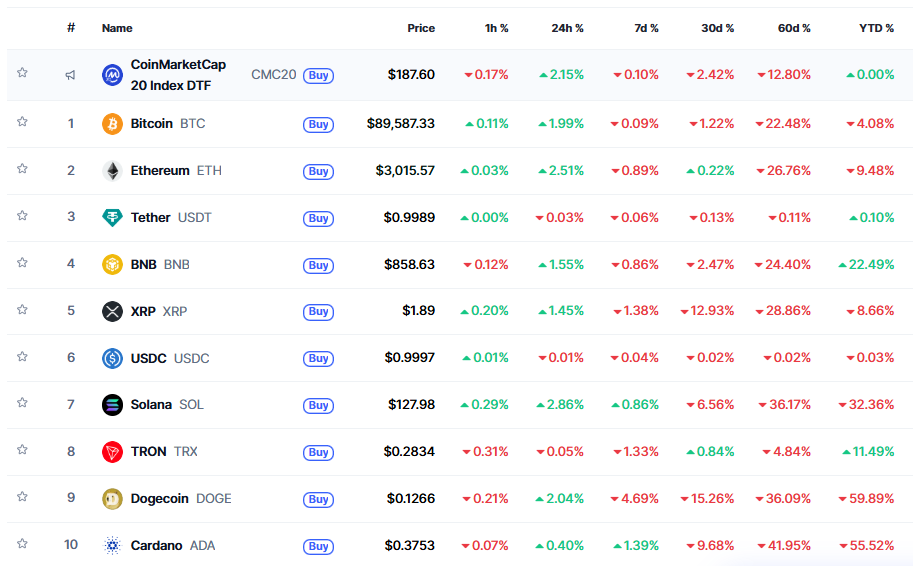Viewport: 913px width, 566px height.
Task: Favorite Cardano with its star icon
Action: (x=22, y=544)
